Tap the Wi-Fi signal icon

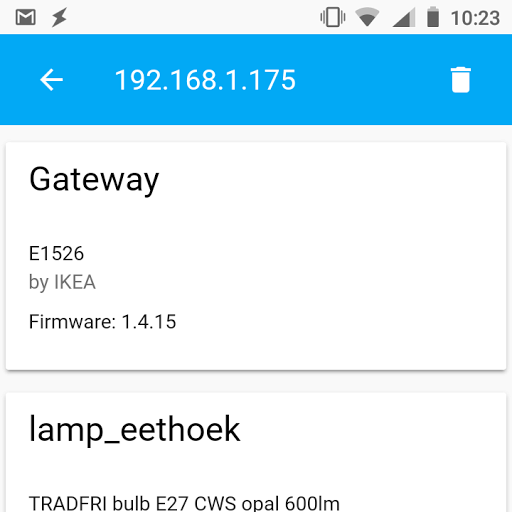(x=367, y=17)
